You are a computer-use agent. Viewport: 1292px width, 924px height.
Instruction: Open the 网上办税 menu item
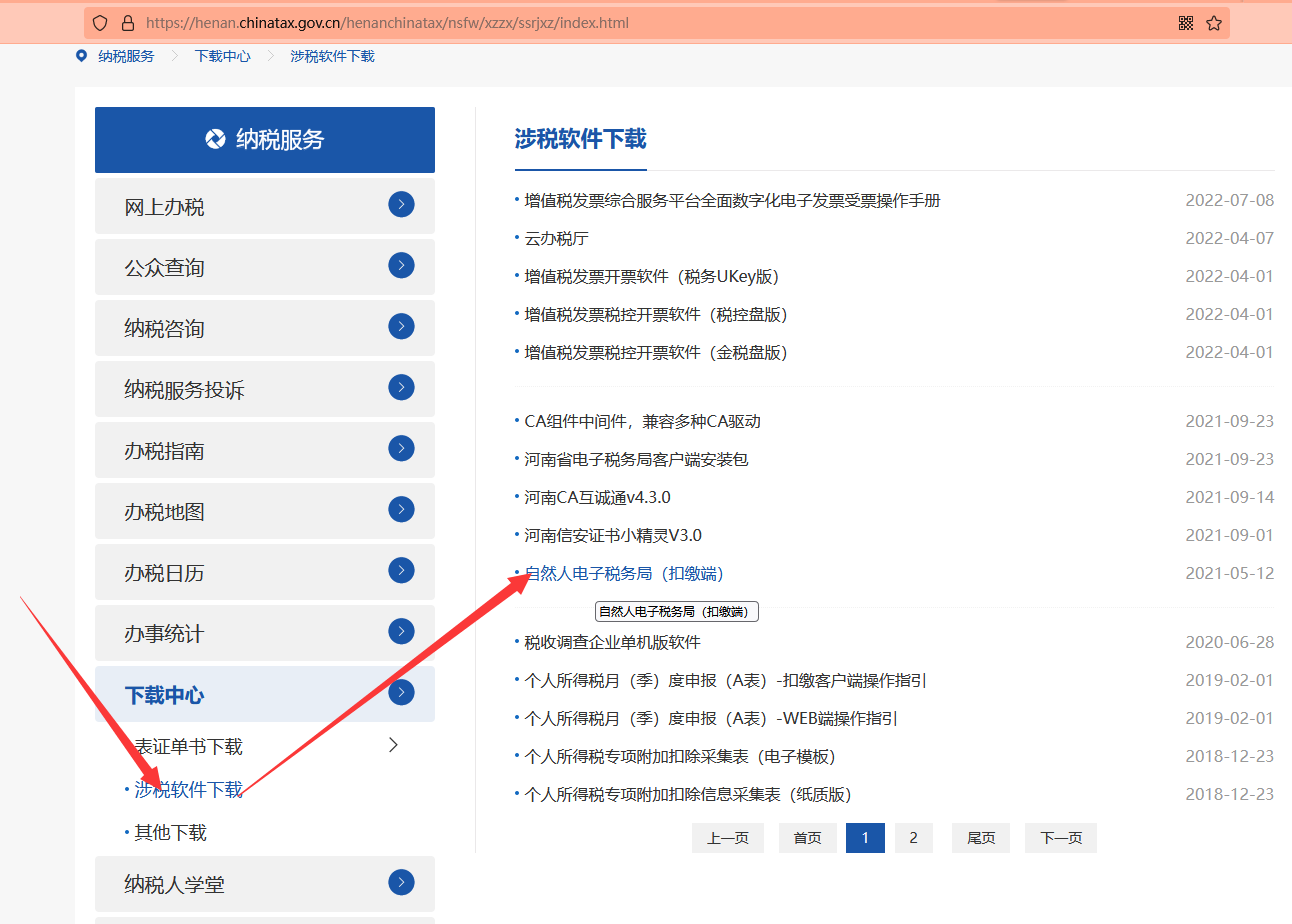265,206
